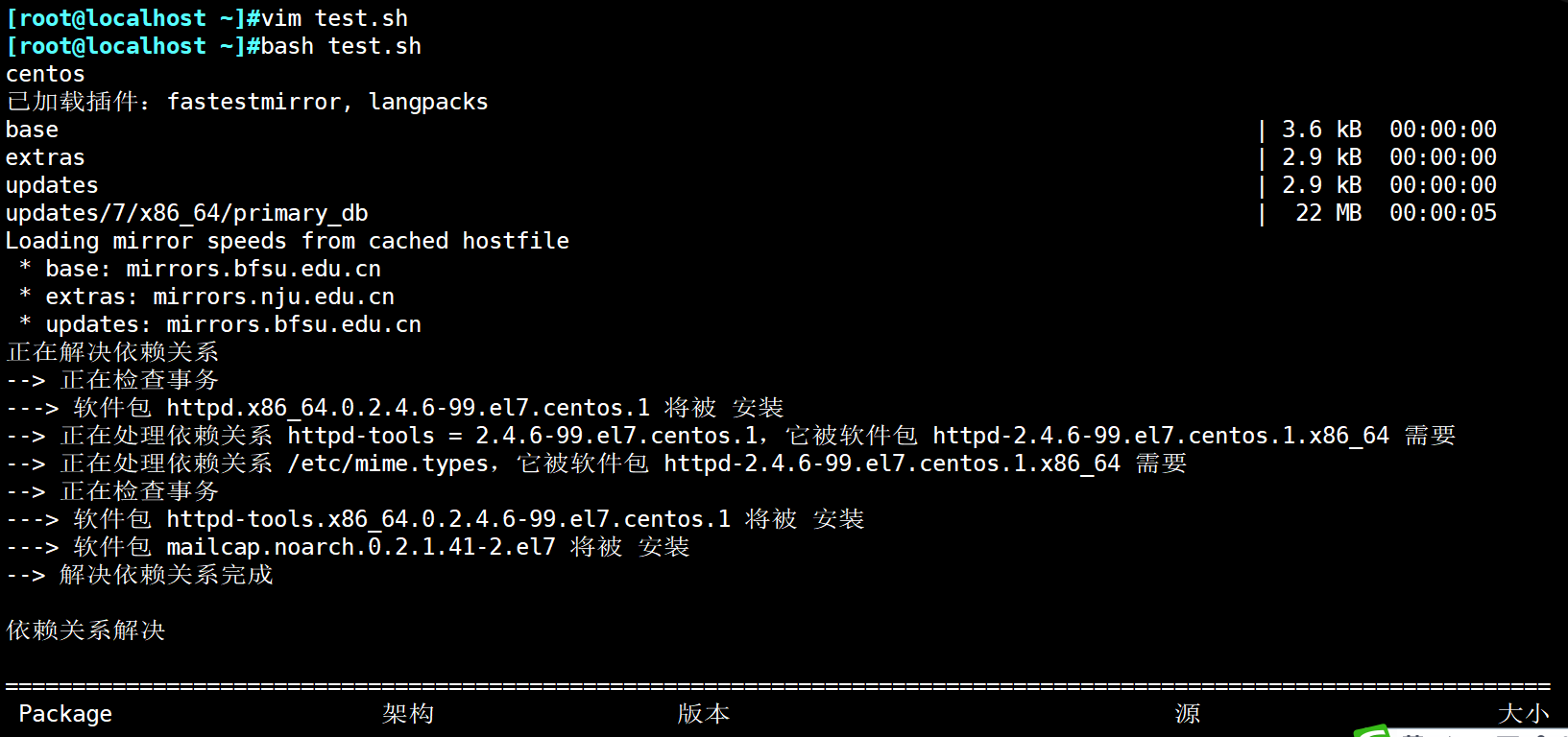Click the 'Package' column header
The width and height of the screenshot is (1568, 737).
[x=65, y=714]
